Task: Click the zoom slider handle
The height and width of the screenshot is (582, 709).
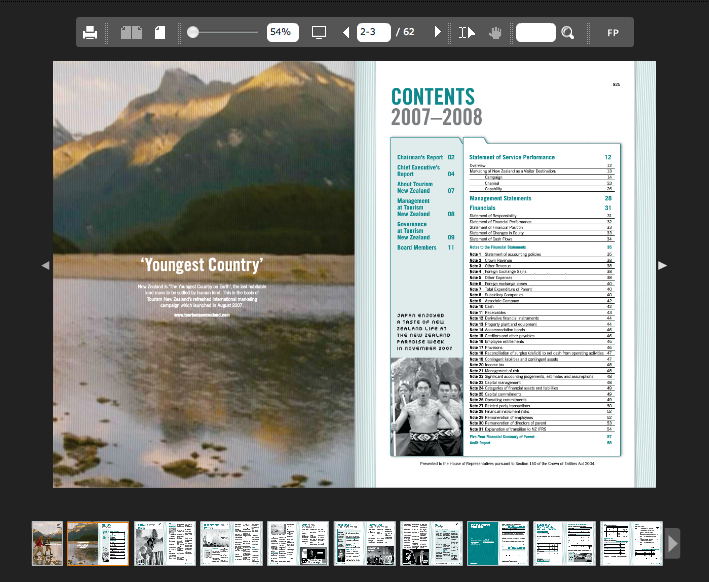Action: tap(193, 33)
